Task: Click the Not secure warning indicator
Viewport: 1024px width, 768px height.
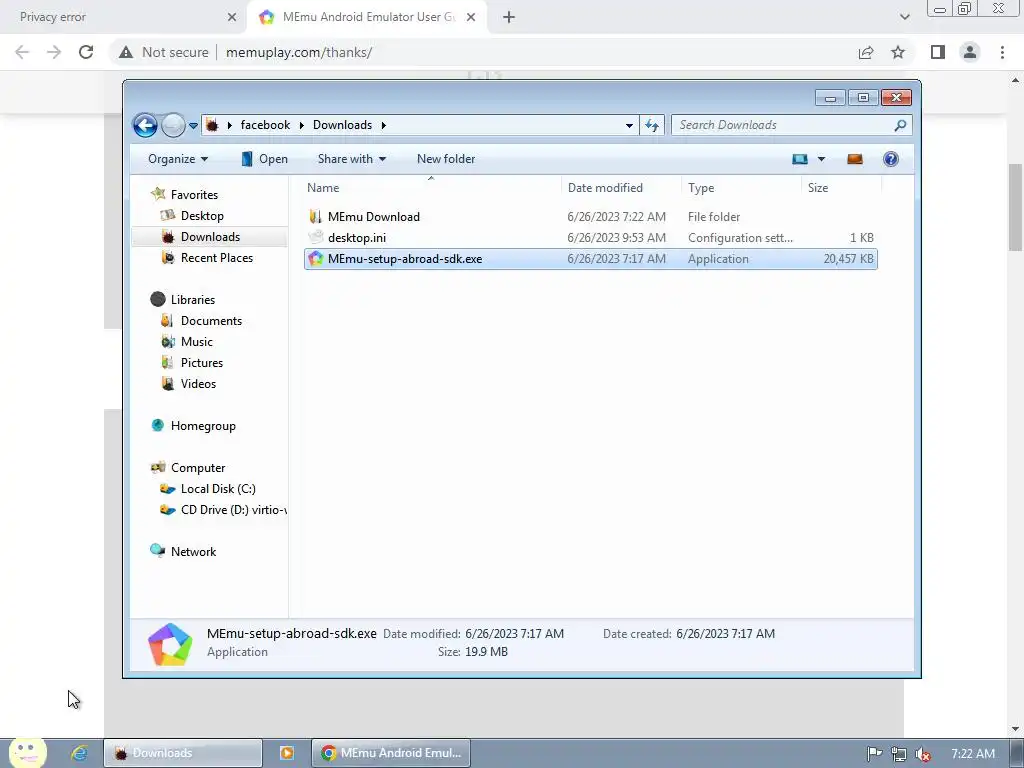Action: 164,52
